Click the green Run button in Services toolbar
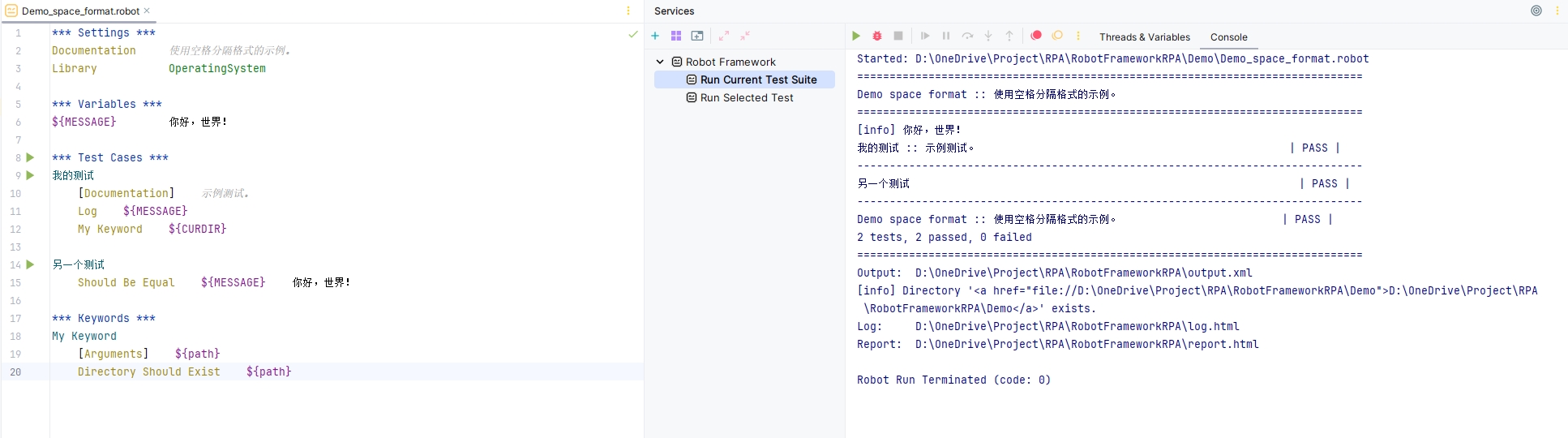Viewport: 1568px width, 438px height. pos(856,36)
